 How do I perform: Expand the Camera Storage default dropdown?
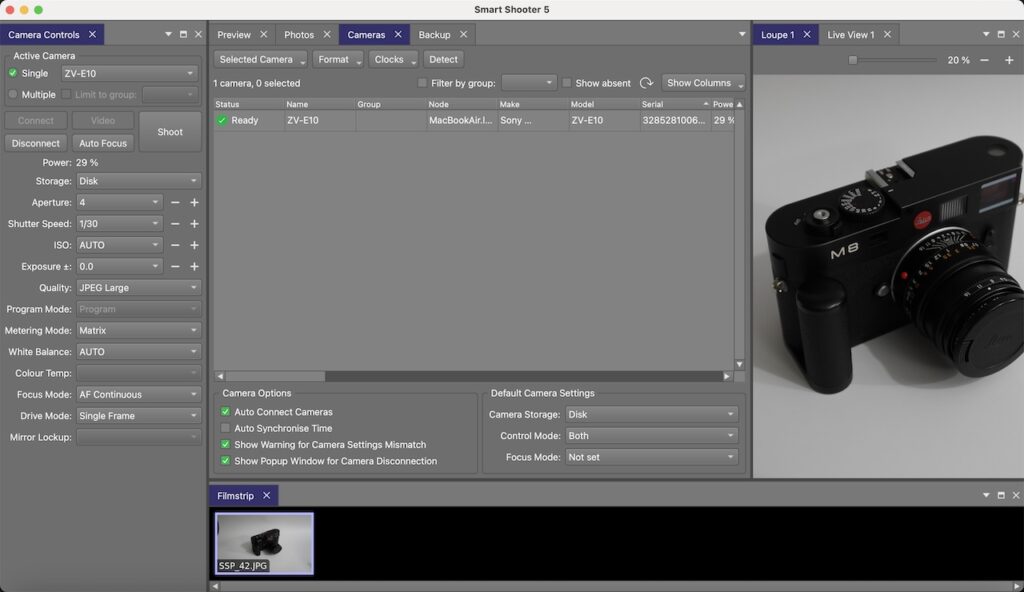tap(652, 414)
